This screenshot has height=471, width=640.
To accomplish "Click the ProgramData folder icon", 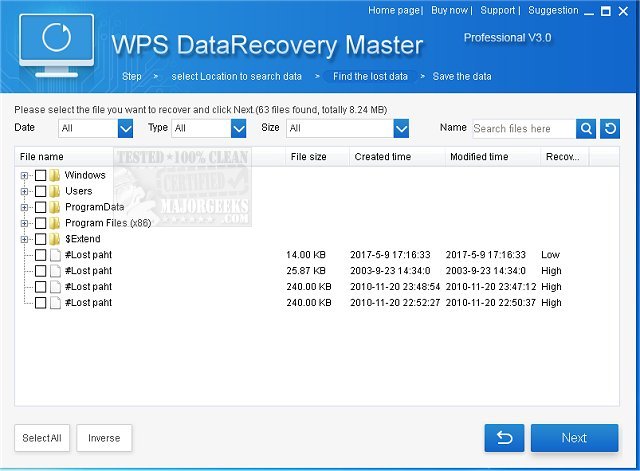I will (55, 207).
